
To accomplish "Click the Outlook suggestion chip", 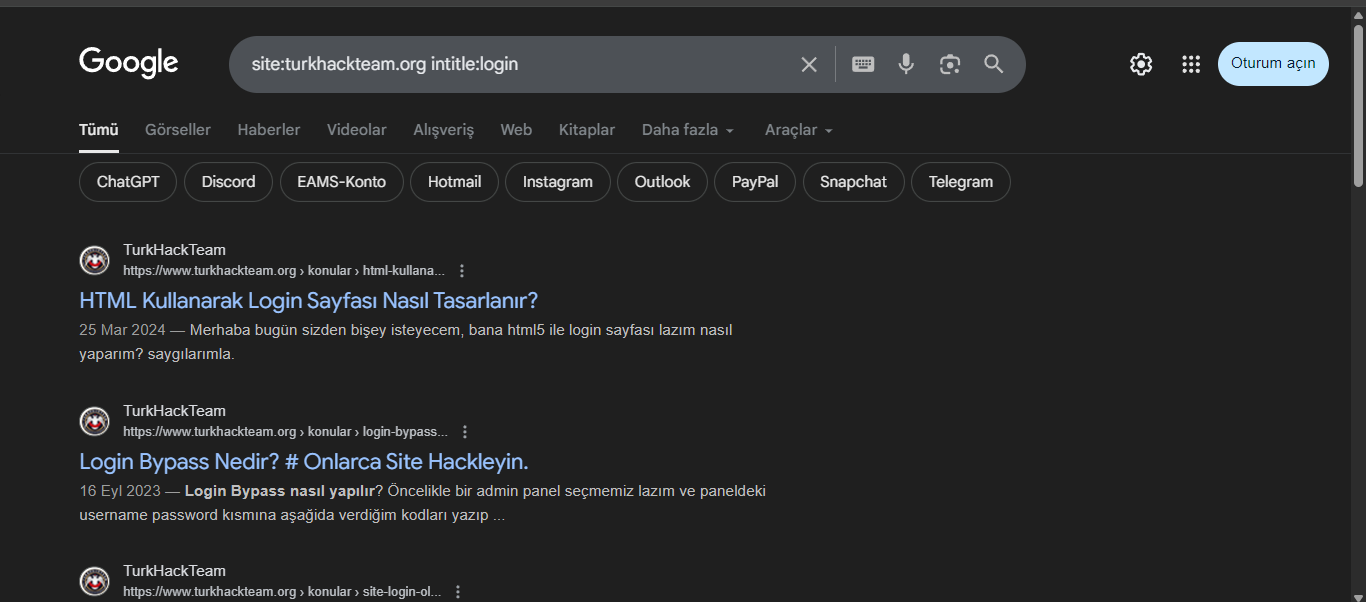I will [x=662, y=182].
